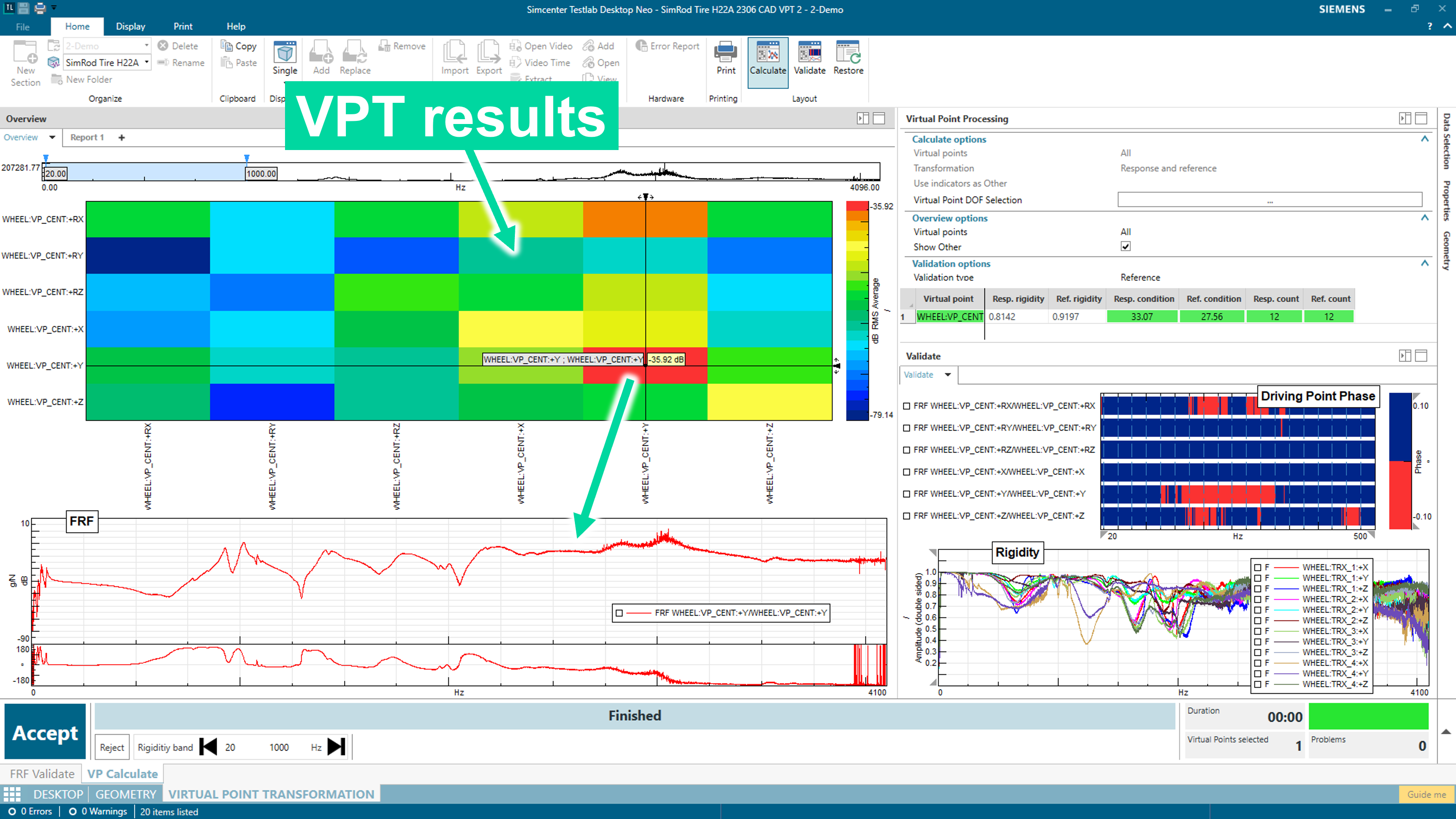Click the 1000.00 frequency range marker
Viewport: 1456px width, 819px height.
coord(261,173)
